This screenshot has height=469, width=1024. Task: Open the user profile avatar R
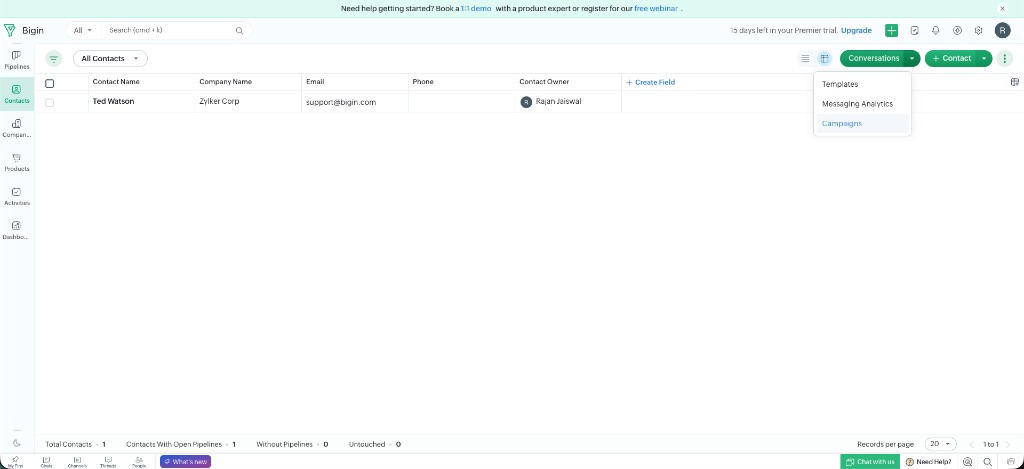(x=1002, y=30)
